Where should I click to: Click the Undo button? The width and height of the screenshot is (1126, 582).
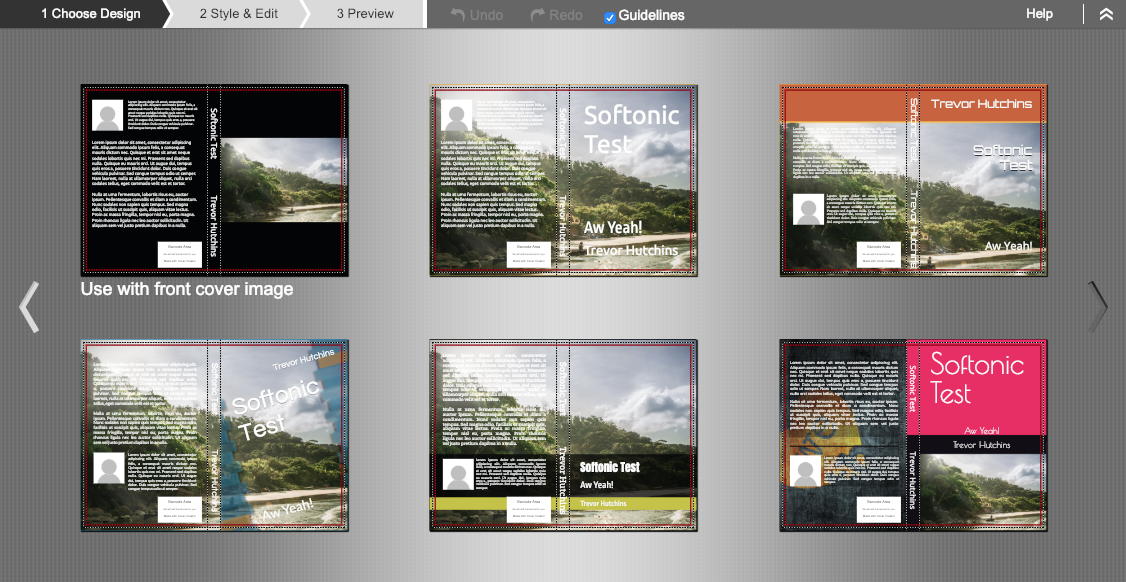pos(477,15)
